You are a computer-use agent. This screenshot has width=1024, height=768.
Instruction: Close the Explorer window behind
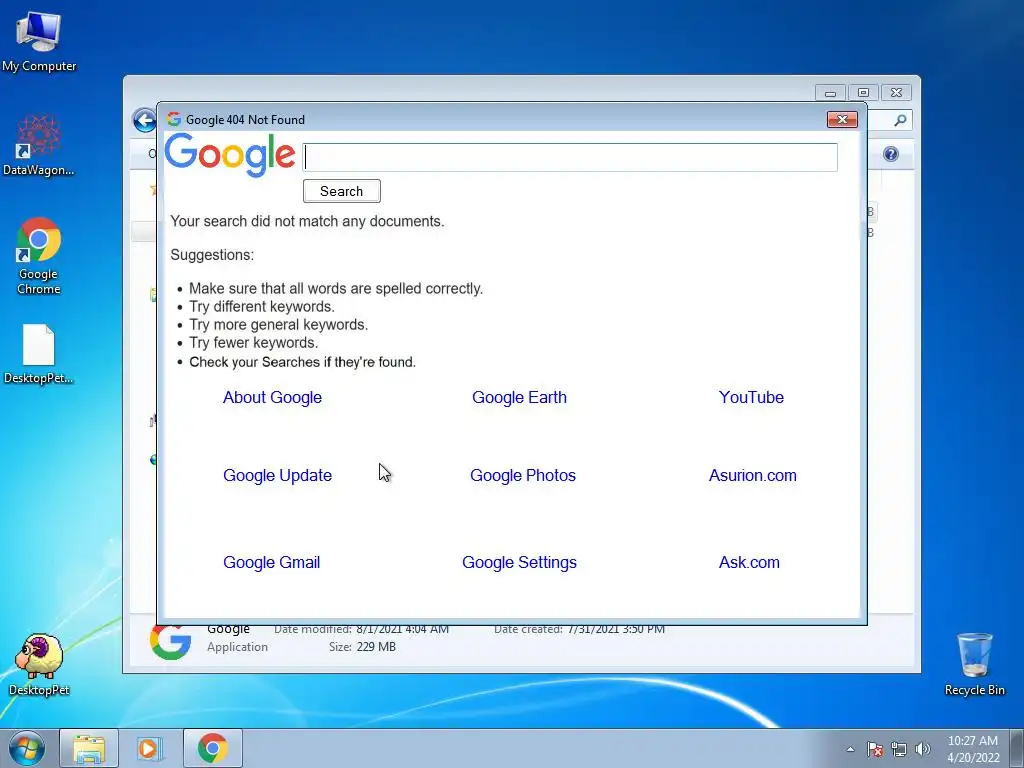[896, 93]
